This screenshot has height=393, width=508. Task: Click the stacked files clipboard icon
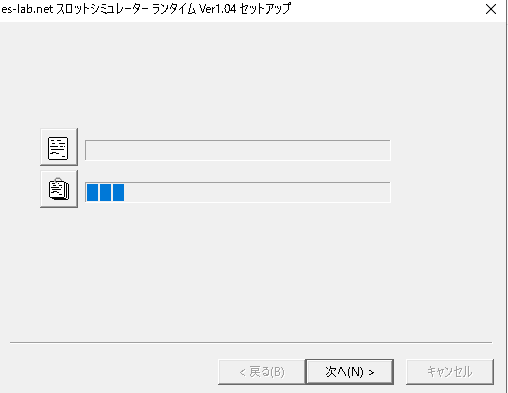point(59,189)
